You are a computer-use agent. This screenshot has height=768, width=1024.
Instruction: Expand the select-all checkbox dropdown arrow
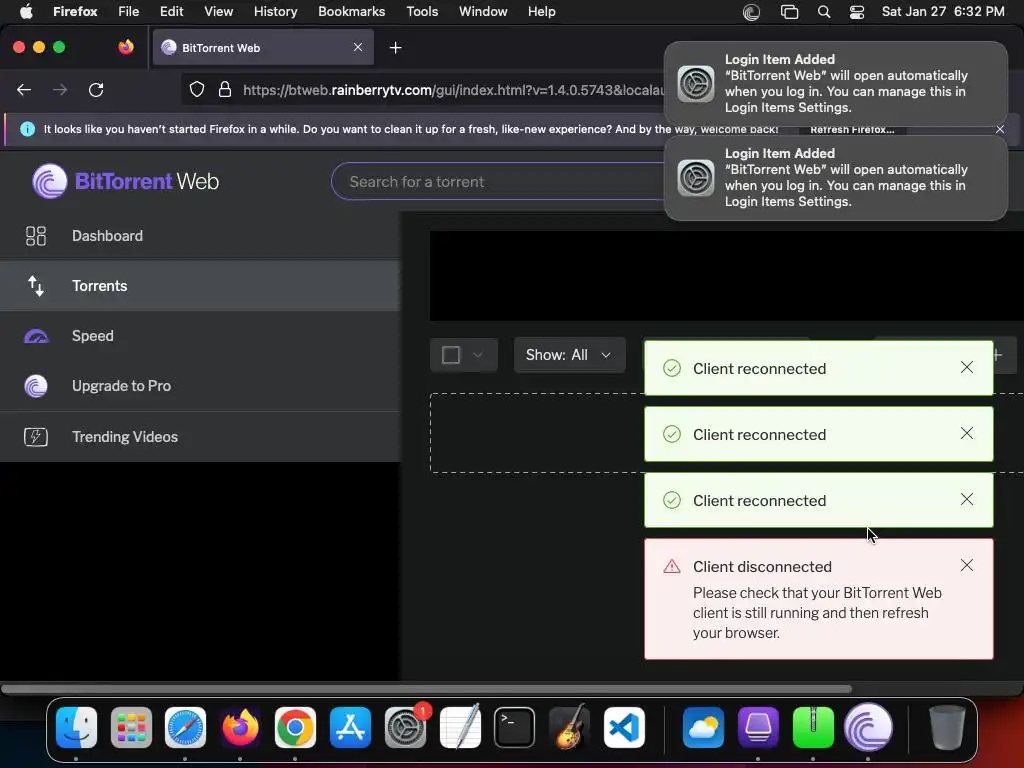478,355
